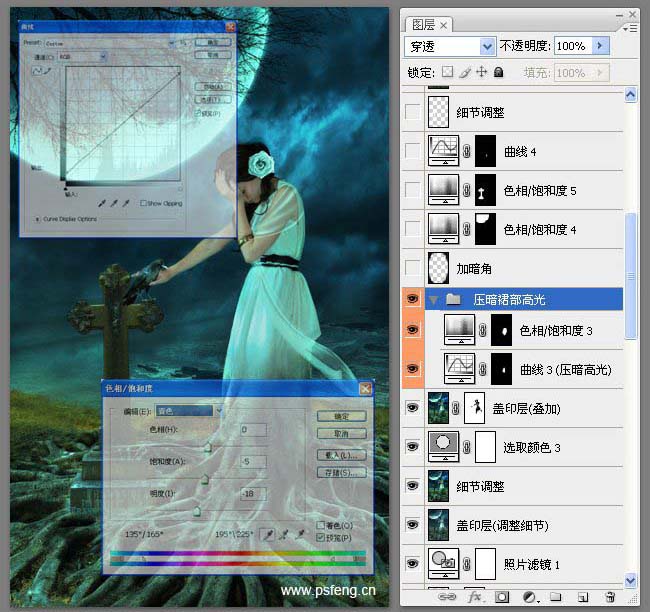Viewport: 650px width, 612px height.
Task: Select white point eyedropper in Curves dialog
Action: (126, 203)
